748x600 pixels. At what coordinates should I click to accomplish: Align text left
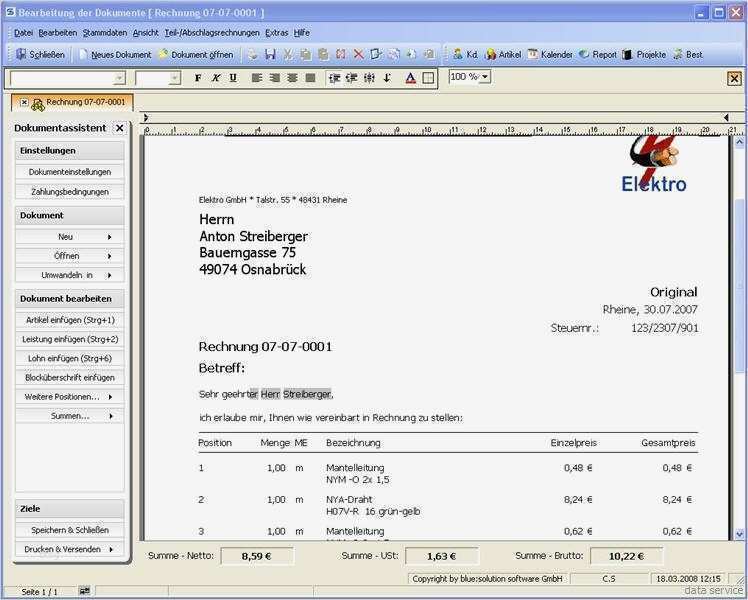pos(257,78)
